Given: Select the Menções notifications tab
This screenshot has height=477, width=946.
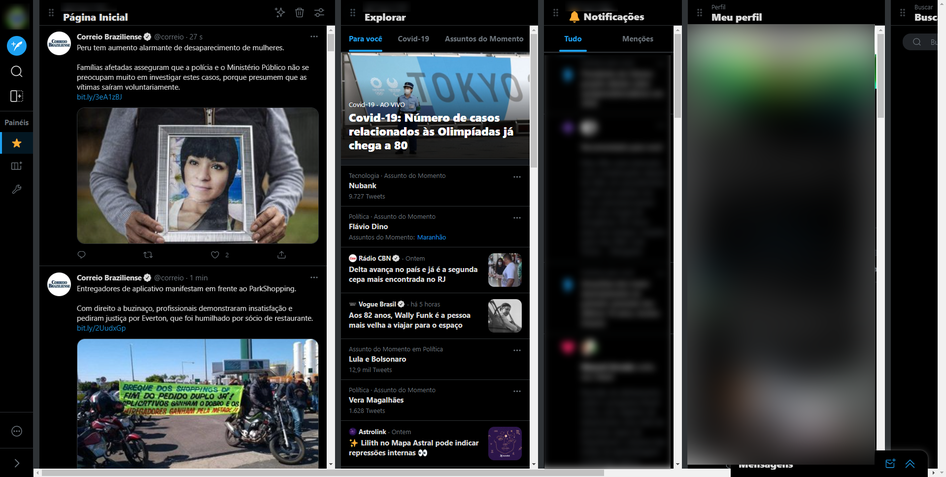Looking at the screenshot, I should [x=638, y=39].
